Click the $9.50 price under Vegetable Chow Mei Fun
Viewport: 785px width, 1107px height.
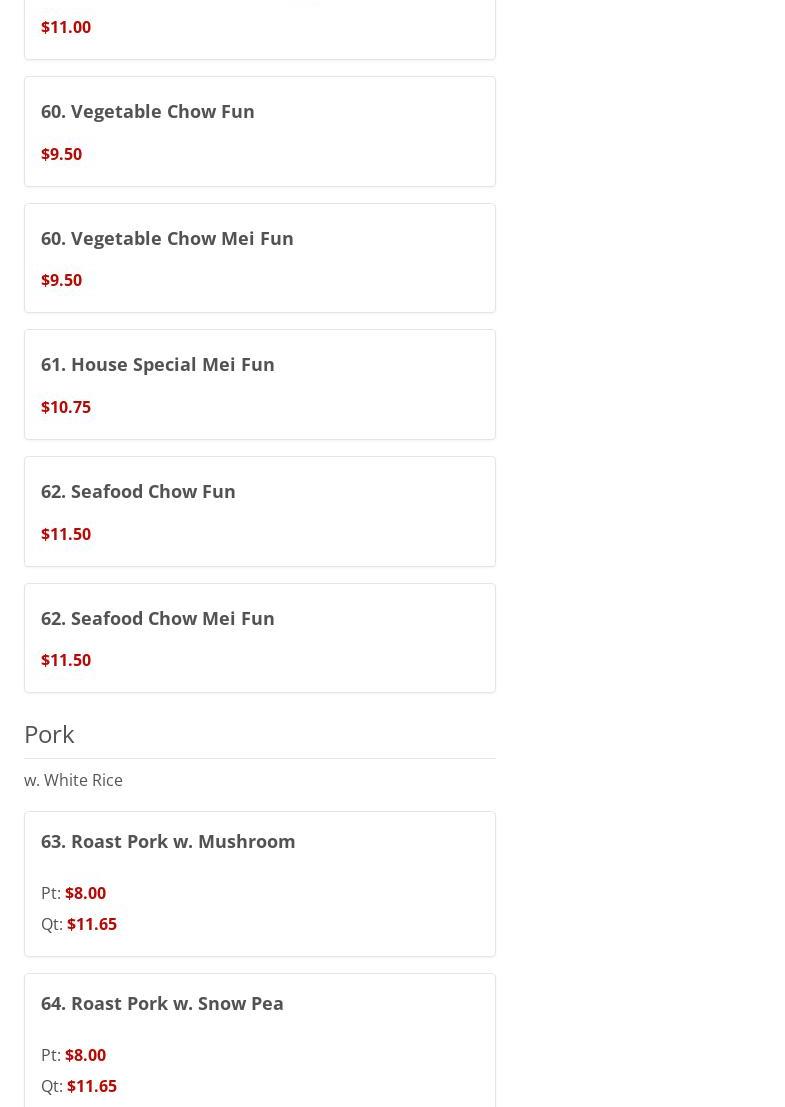click(x=61, y=280)
